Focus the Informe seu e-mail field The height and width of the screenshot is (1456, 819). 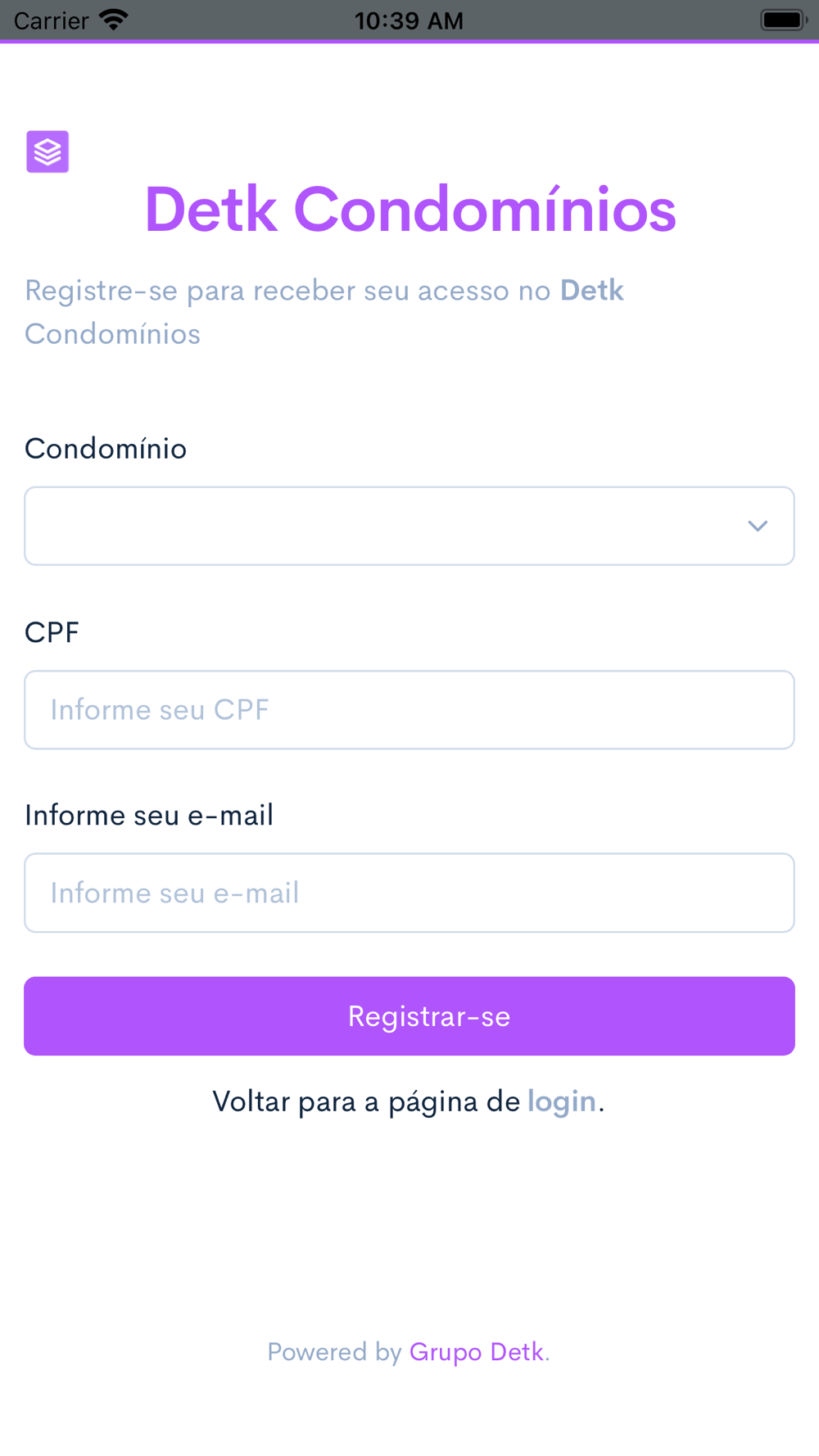409,893
